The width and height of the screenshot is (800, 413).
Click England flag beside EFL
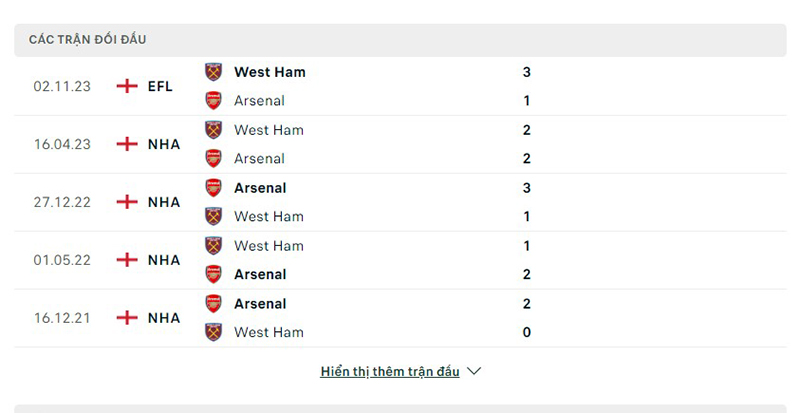pos(127,86)
